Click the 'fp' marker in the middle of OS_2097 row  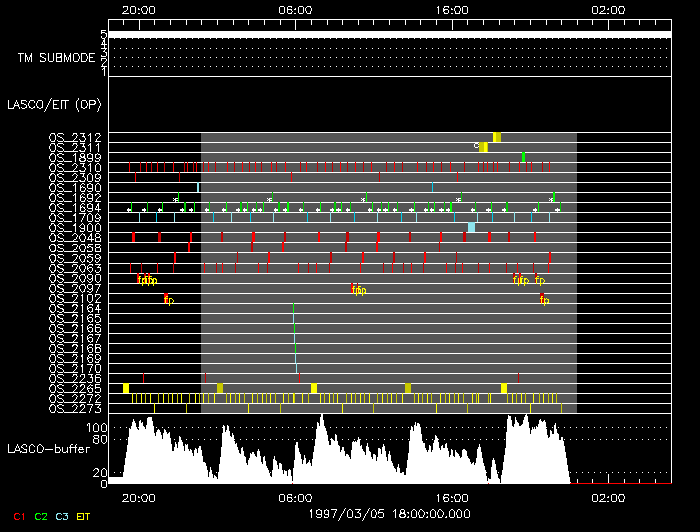359,290
